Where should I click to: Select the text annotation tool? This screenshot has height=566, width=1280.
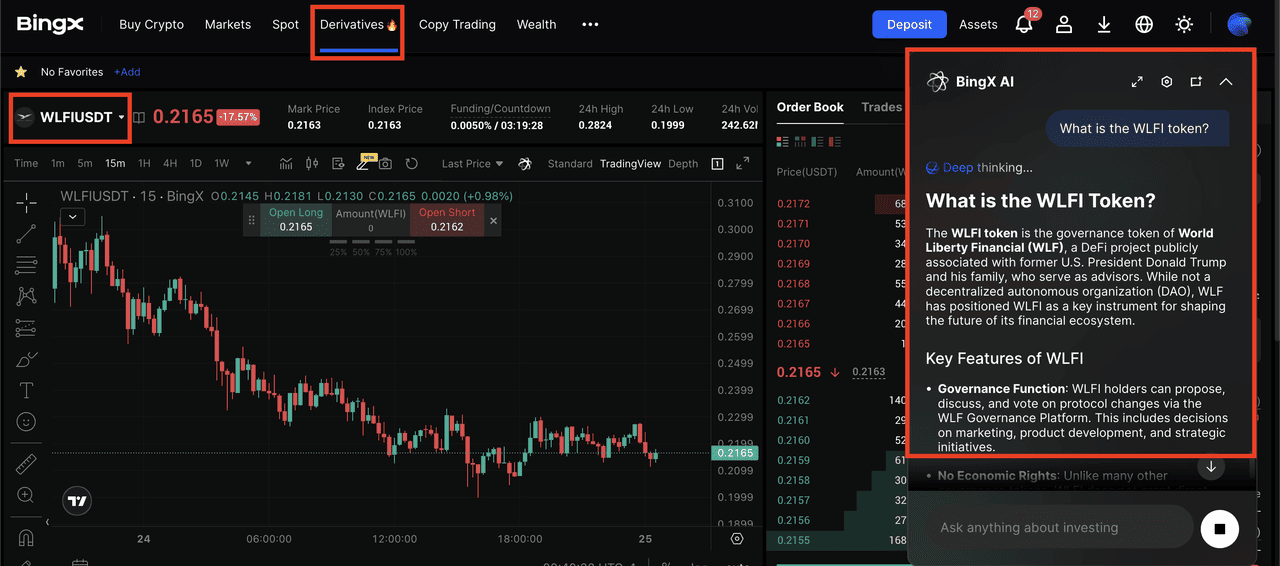[x=26, y=390]
